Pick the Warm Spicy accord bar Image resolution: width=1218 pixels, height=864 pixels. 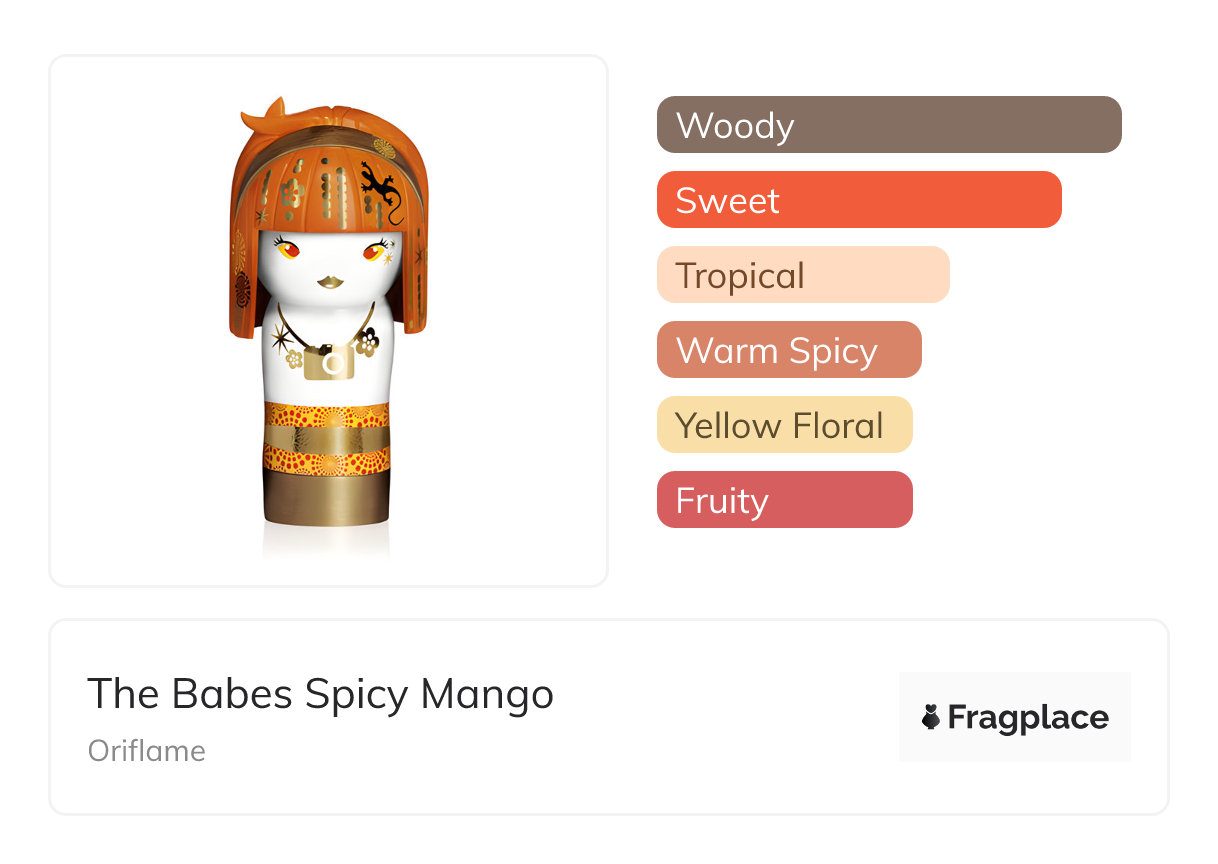(789, 350)
